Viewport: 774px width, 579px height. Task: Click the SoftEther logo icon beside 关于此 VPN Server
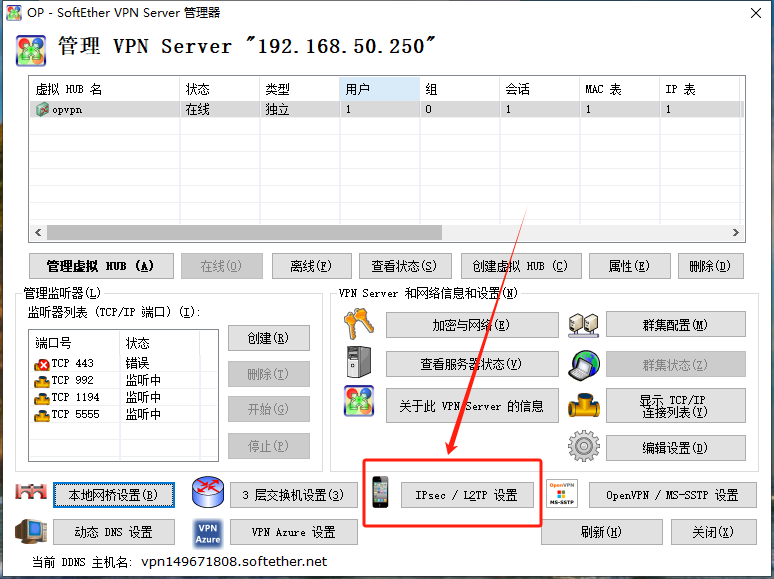coord(358,403)
